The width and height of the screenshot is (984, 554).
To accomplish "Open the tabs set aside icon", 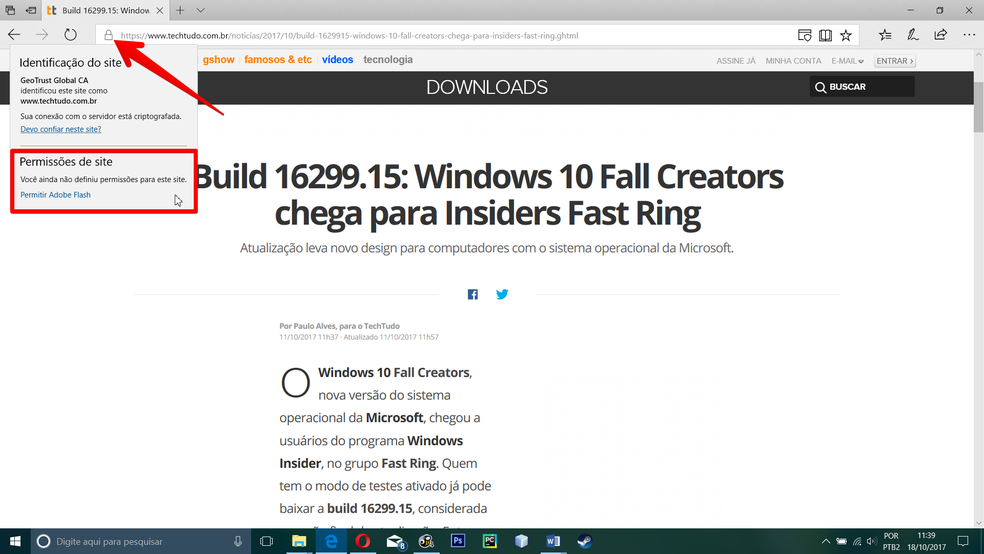I will pos(10,10).
